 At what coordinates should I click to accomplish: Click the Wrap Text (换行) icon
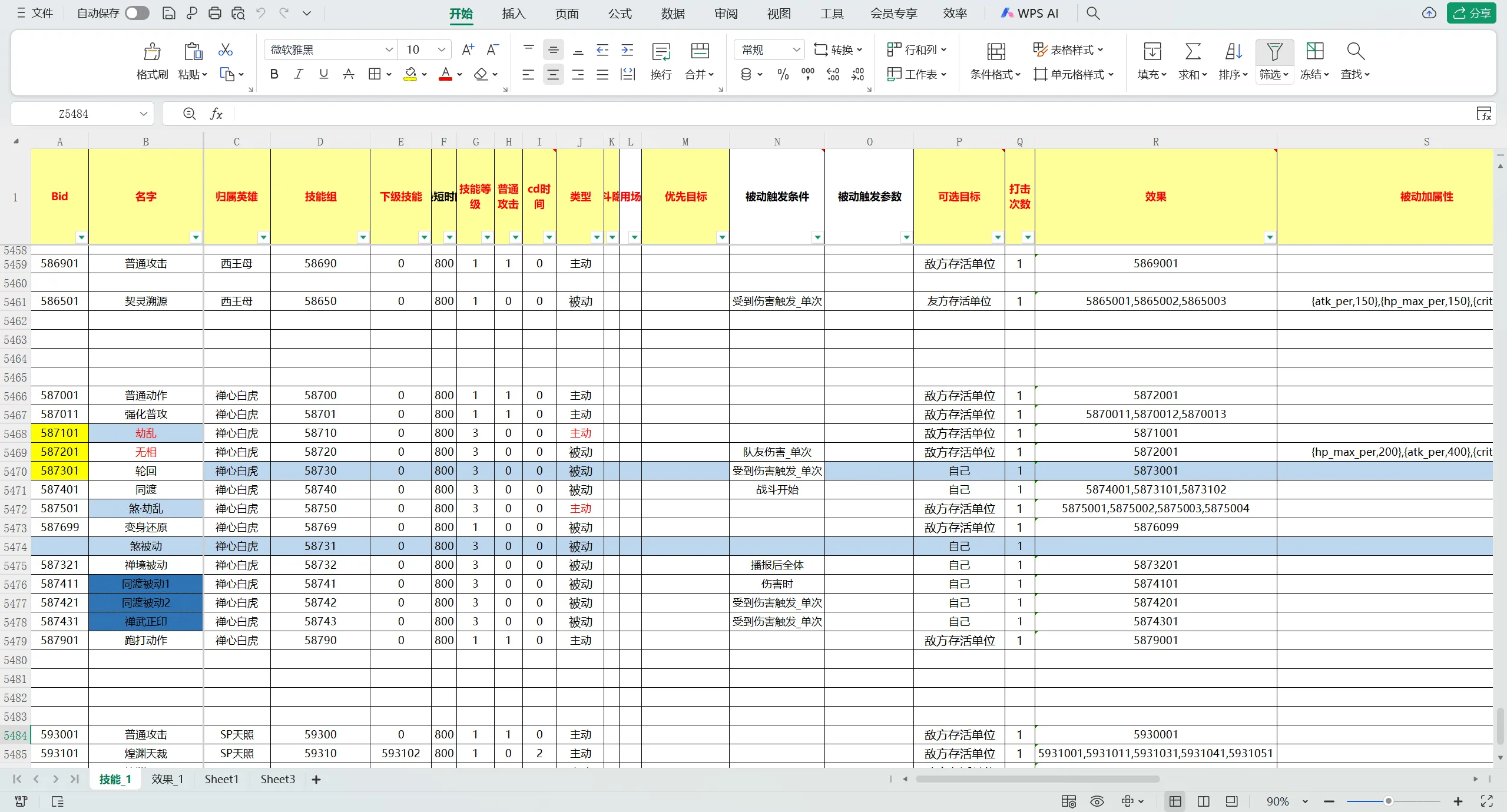[x=661, y=51]
